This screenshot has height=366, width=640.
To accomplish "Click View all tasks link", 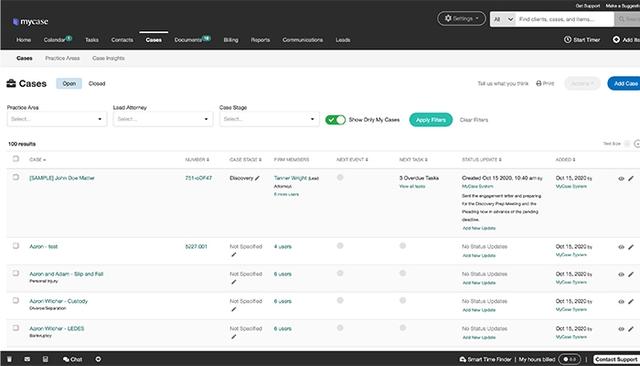I will [412, 186].
